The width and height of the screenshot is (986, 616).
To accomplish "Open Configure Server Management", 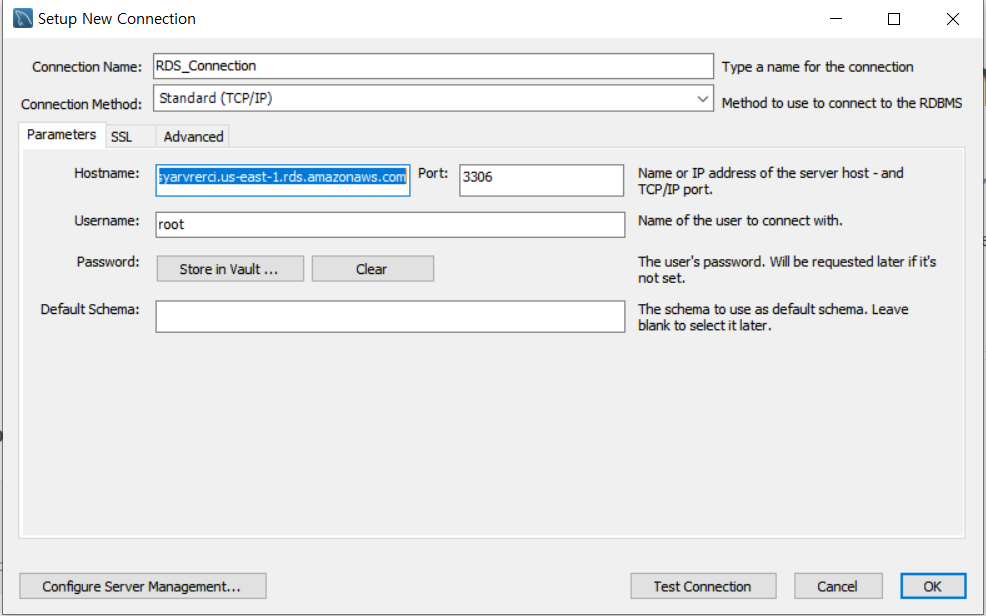I will (143, 586).
